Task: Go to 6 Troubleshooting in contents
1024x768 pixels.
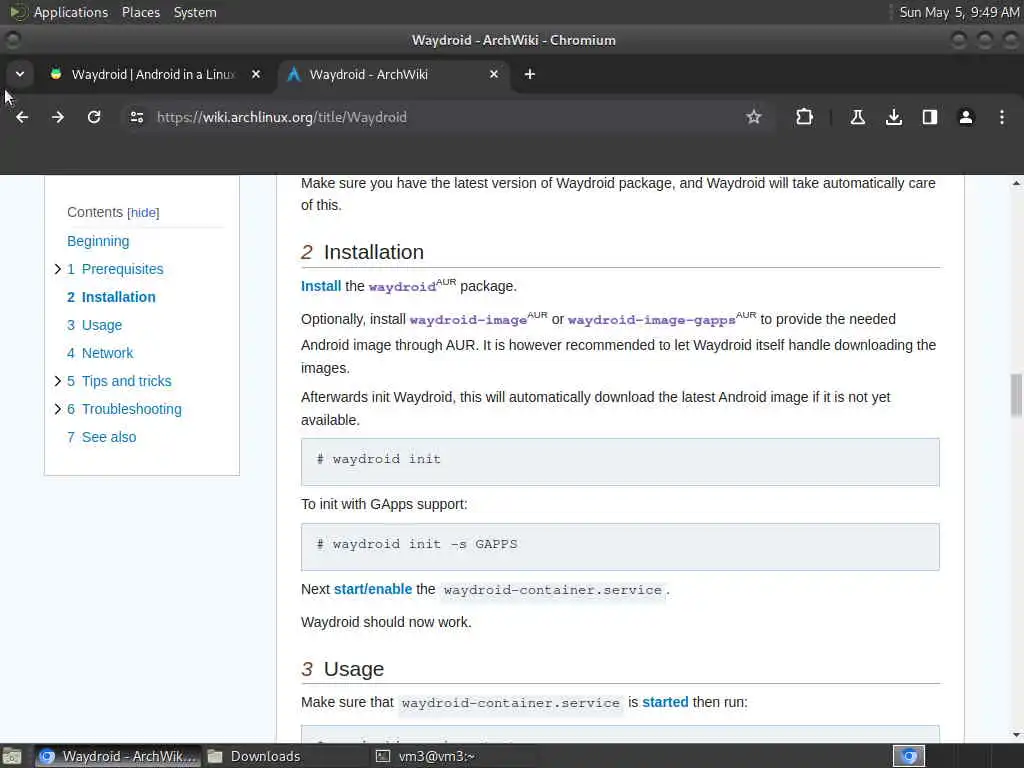Action: tap(124, 409)
